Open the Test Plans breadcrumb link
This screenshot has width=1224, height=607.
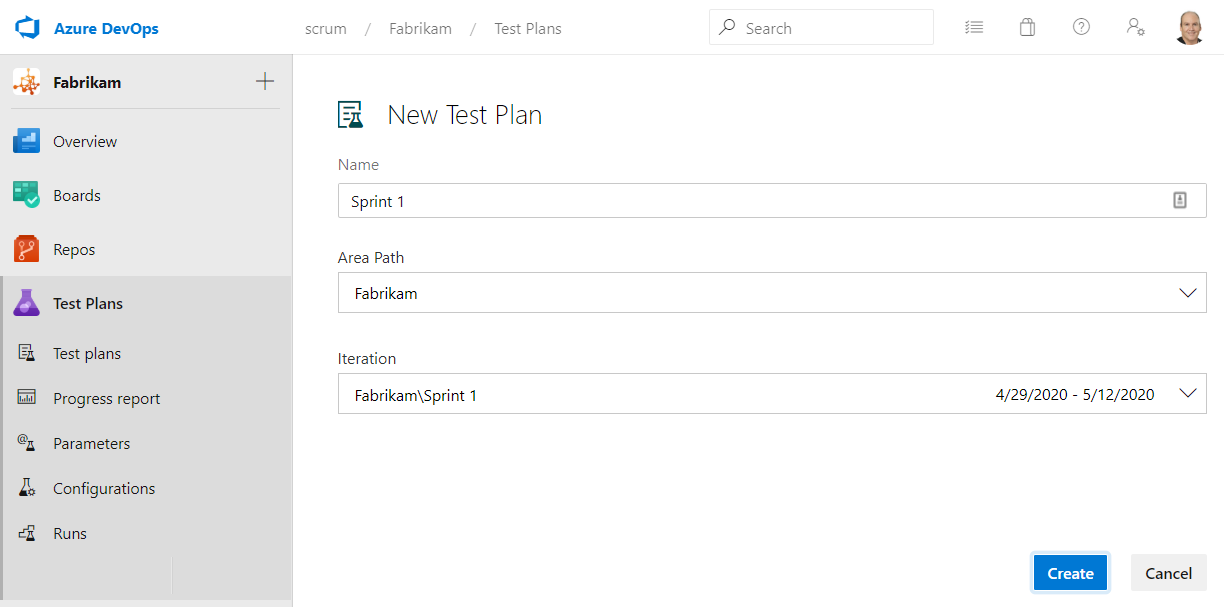point(528,28)
